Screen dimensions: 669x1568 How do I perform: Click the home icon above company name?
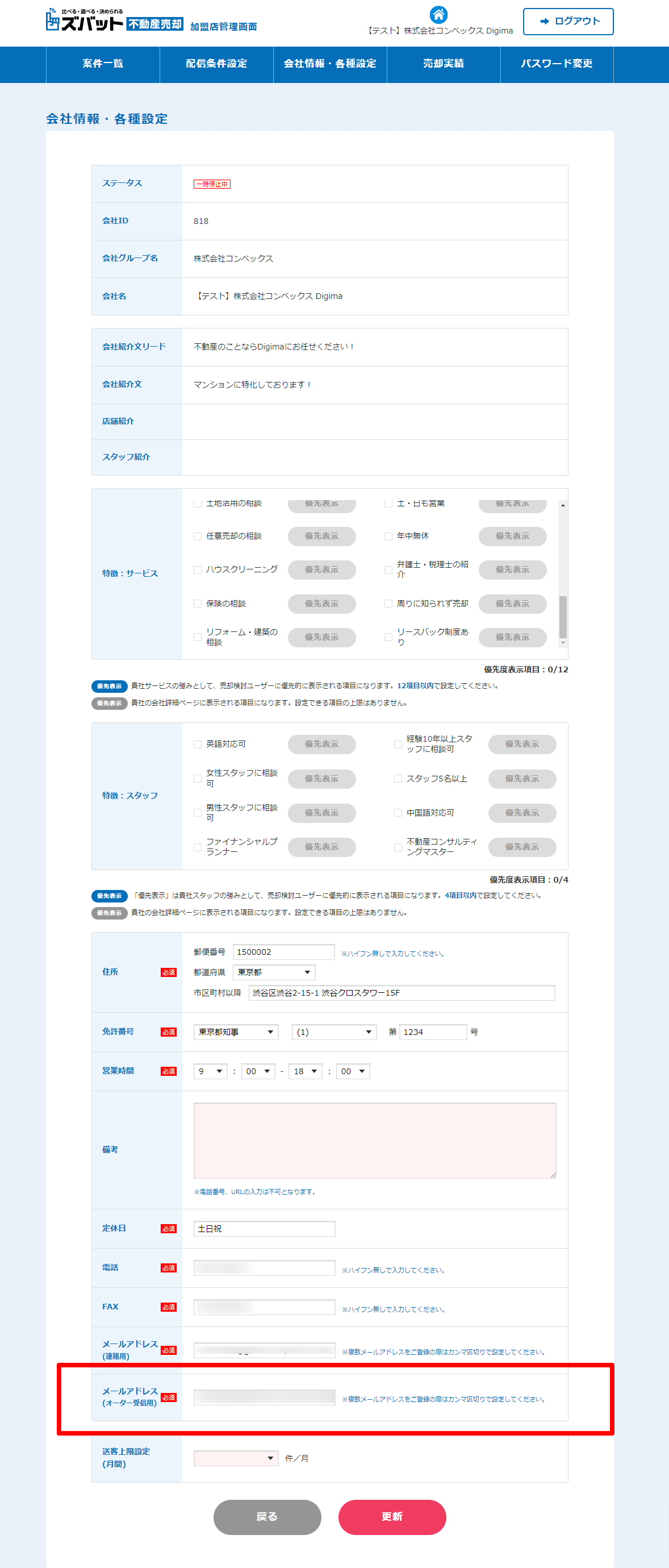[438, 14]
